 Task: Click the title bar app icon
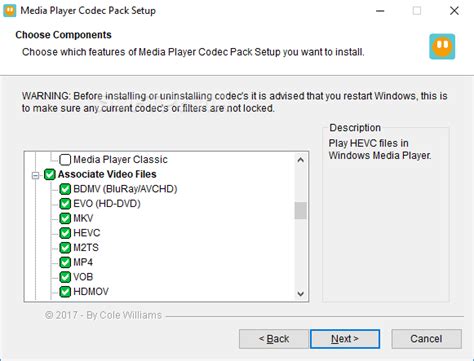9,10
